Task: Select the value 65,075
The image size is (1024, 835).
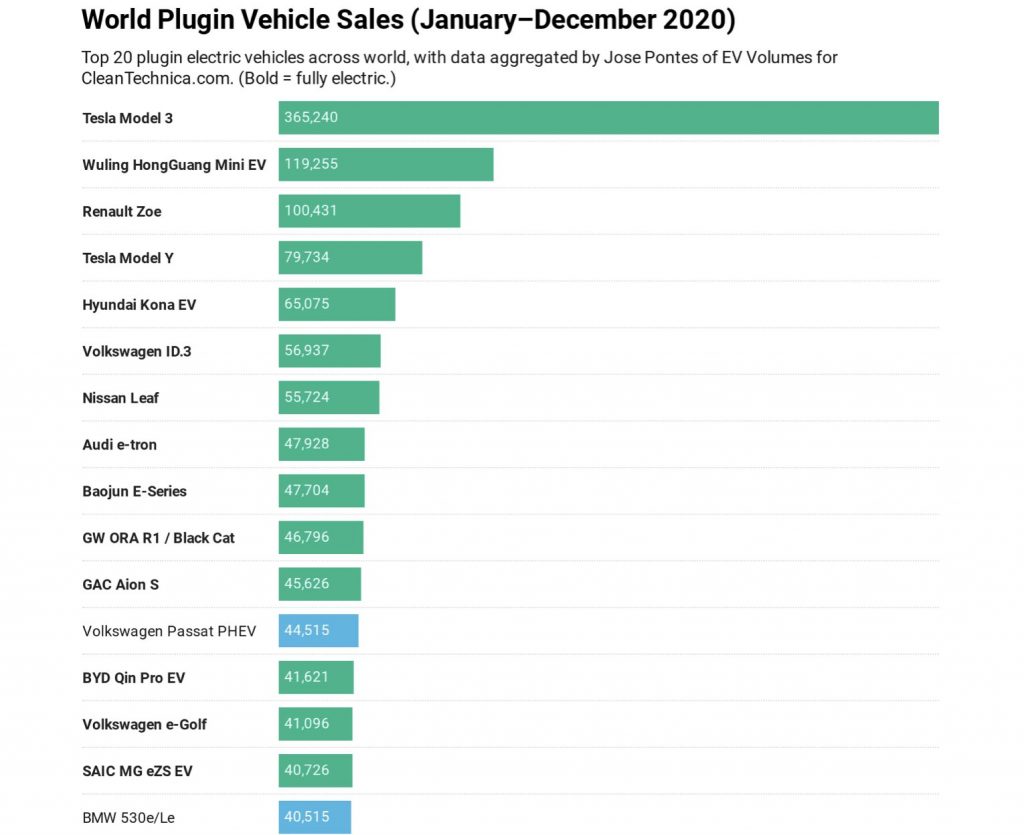Action: pyautogui.click(x=306, y=304)
